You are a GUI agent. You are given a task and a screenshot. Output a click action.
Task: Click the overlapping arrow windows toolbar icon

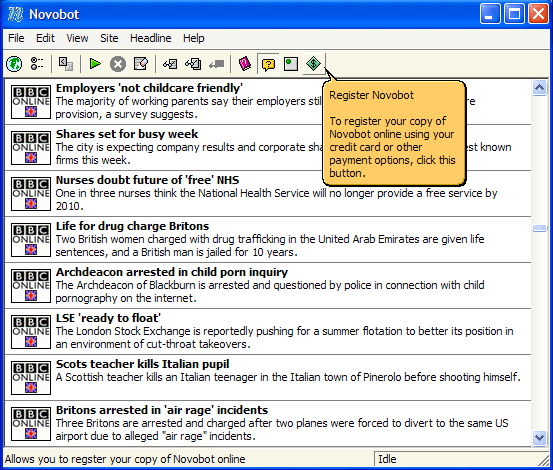point(66,64)
